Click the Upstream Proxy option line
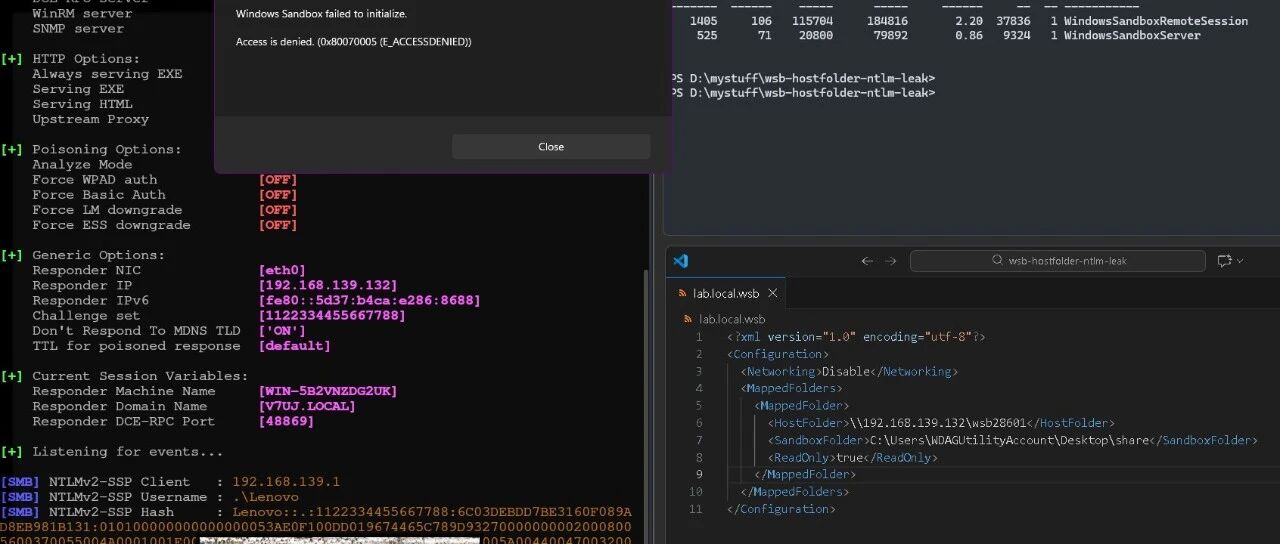 tap(90, 119)
